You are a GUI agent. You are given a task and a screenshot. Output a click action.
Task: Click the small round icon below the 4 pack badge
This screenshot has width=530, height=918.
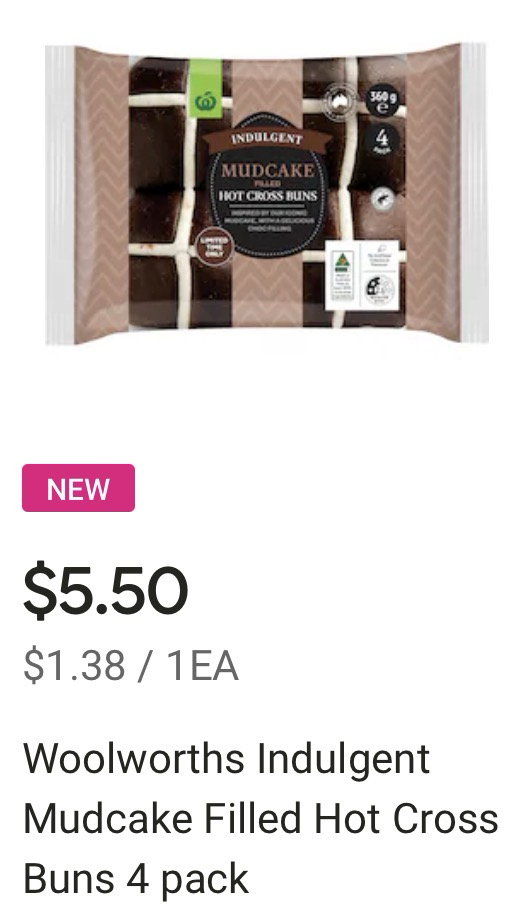click(x=382, y=200)
